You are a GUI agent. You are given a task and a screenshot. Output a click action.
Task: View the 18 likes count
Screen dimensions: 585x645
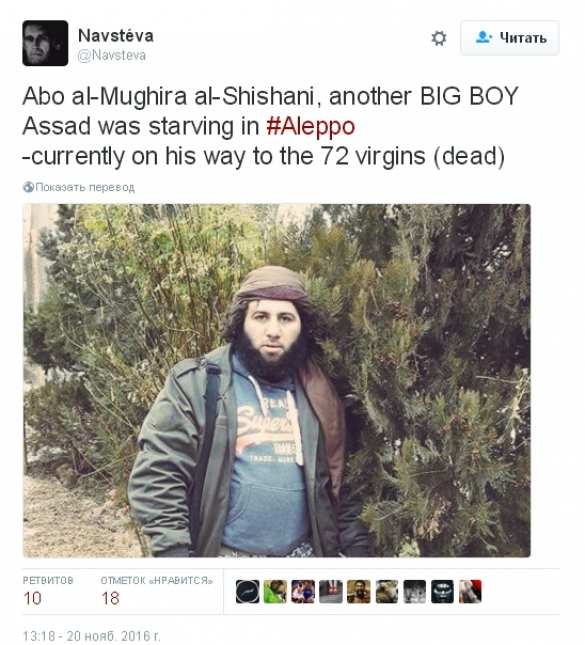(110, 598)
